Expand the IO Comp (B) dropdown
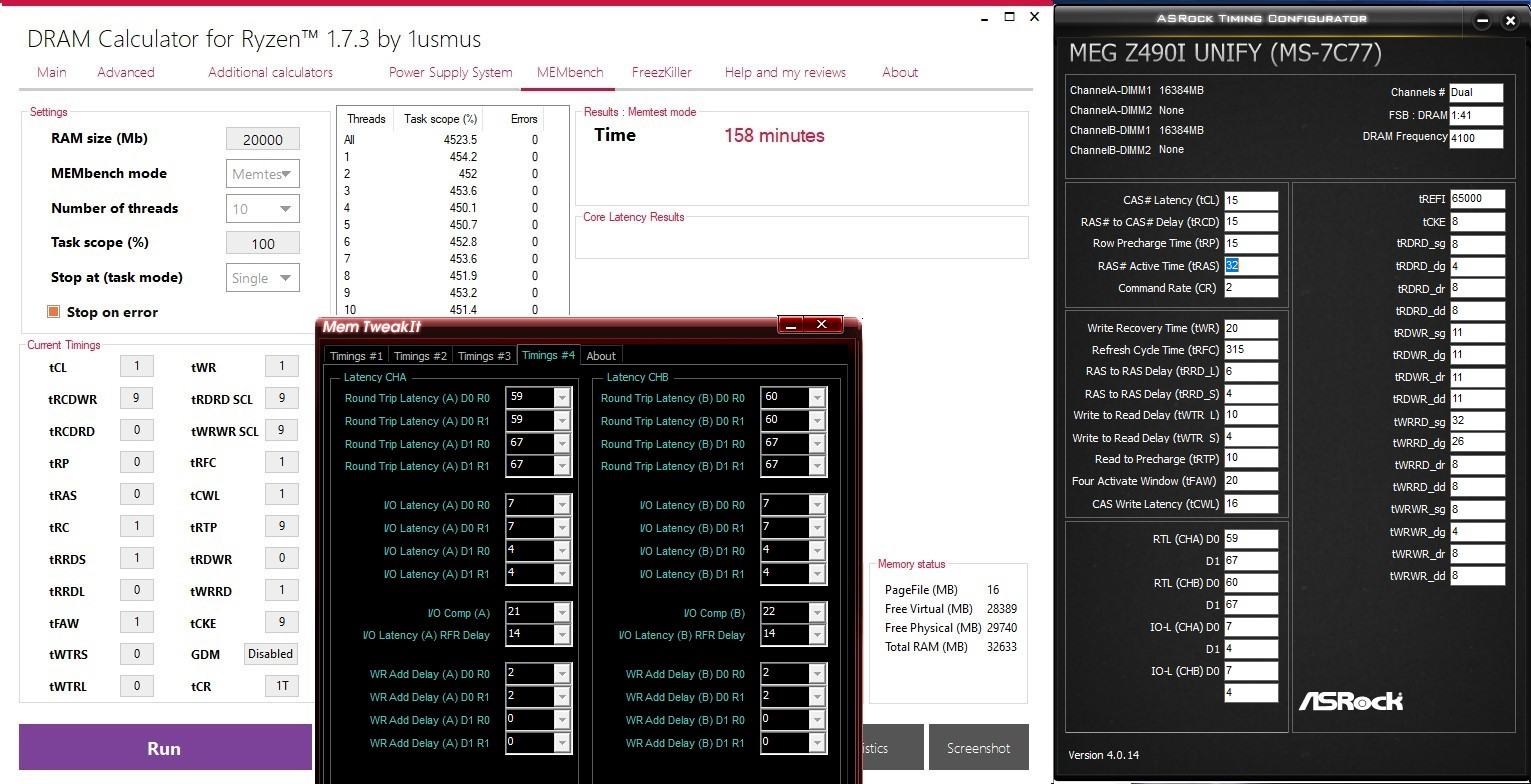1531x784 pixels. pyautogui.click(x=817, y=613)
